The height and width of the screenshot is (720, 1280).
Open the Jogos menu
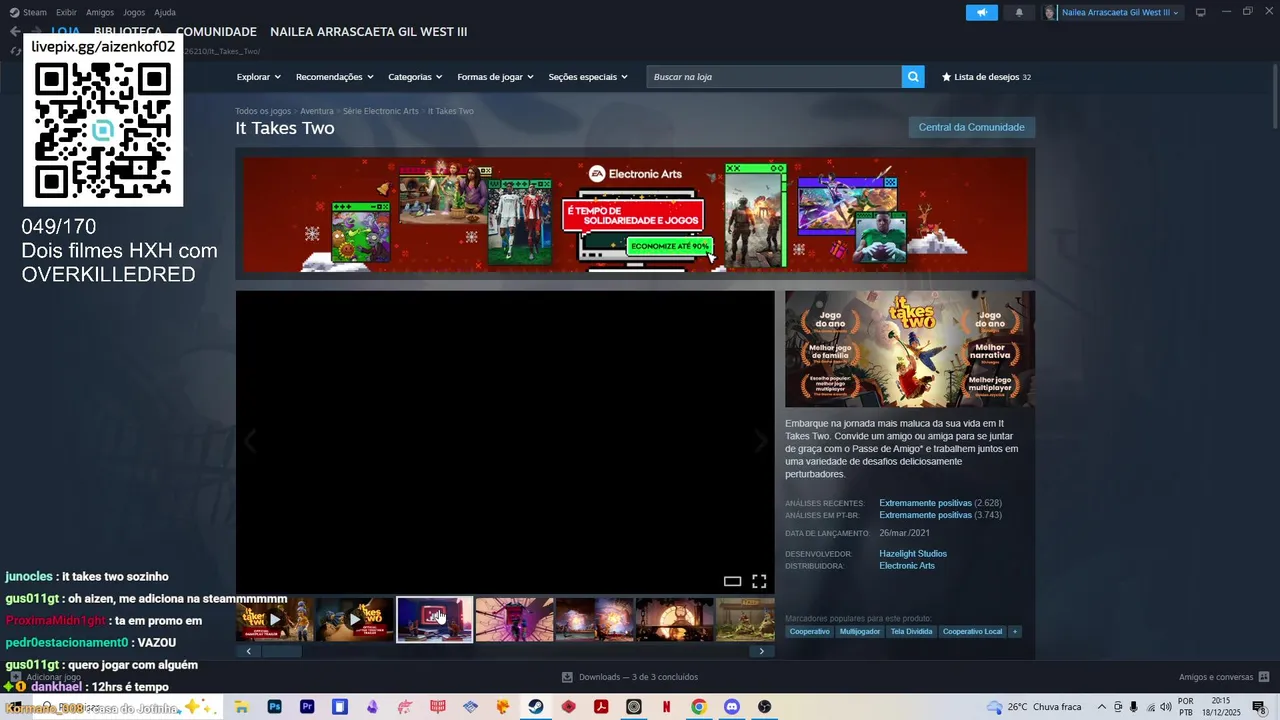(x=134, y=12)
